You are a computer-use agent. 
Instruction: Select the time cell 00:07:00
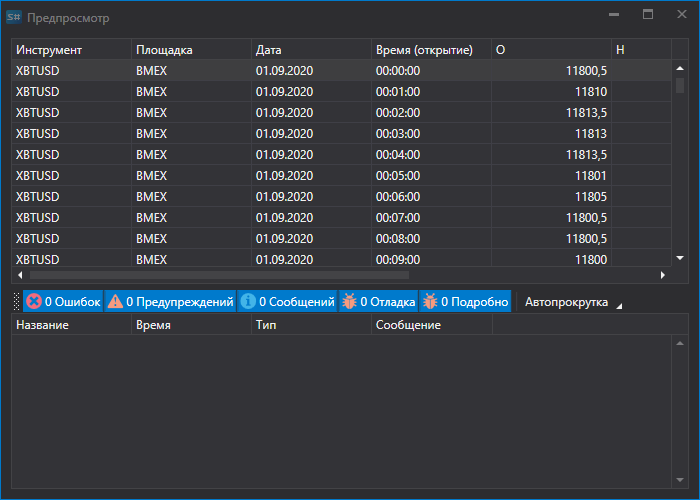(x=432, y=217)
